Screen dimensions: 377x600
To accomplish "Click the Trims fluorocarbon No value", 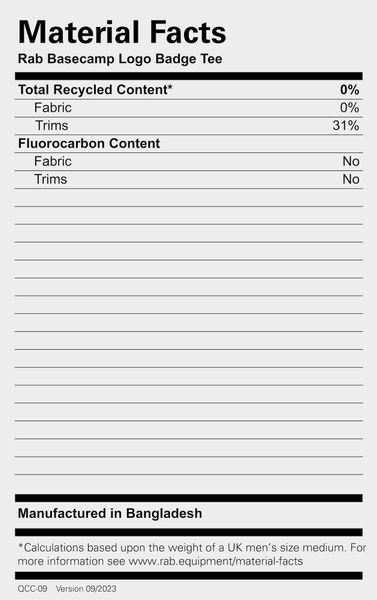I will point(351,179).
